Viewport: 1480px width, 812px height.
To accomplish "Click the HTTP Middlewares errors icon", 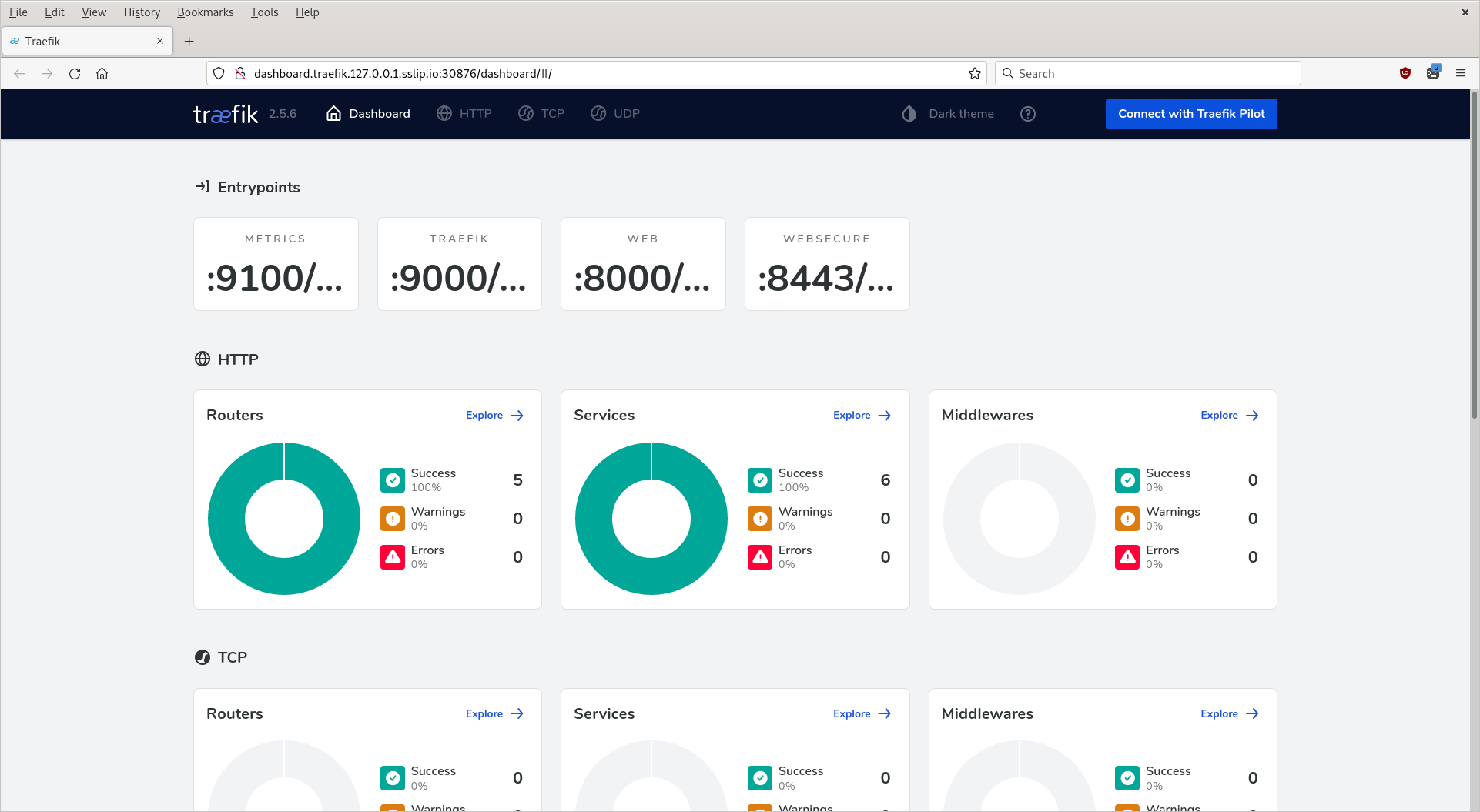I will [x=1127, y=557].
